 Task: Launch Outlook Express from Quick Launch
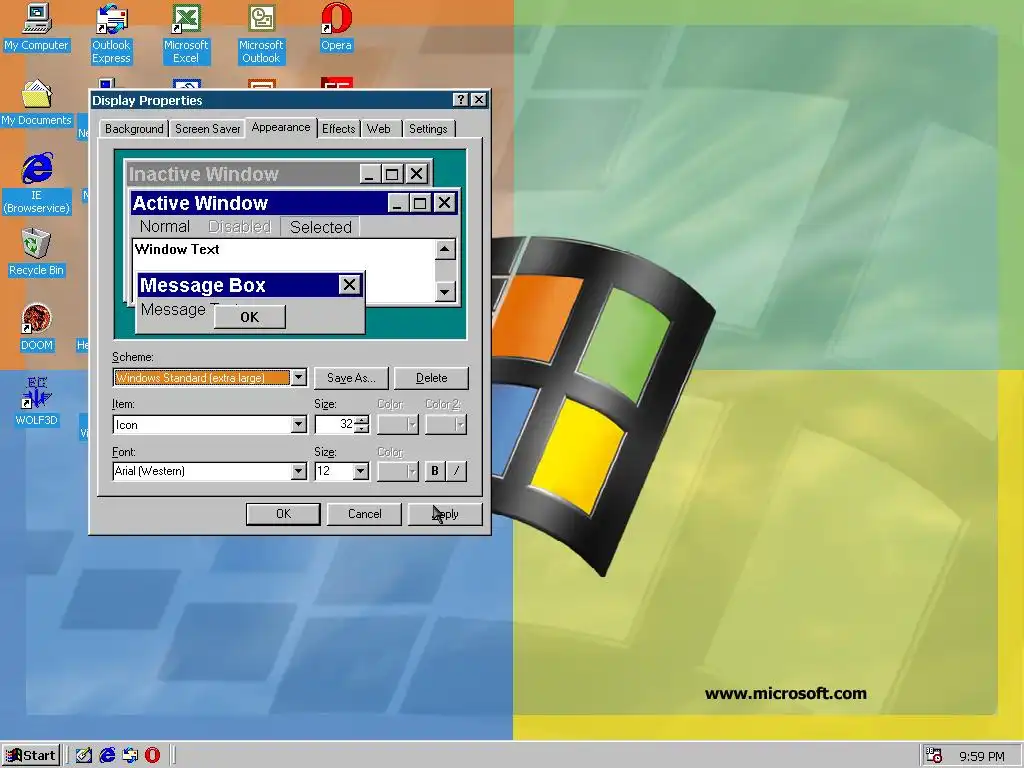(x=130, y=756)
